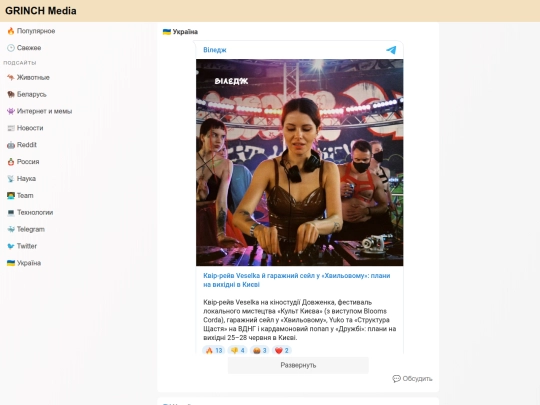The width and height of the screenshot is (540, 405).
Task: Click the fire reaction with 13
Action: coord(214,350)
